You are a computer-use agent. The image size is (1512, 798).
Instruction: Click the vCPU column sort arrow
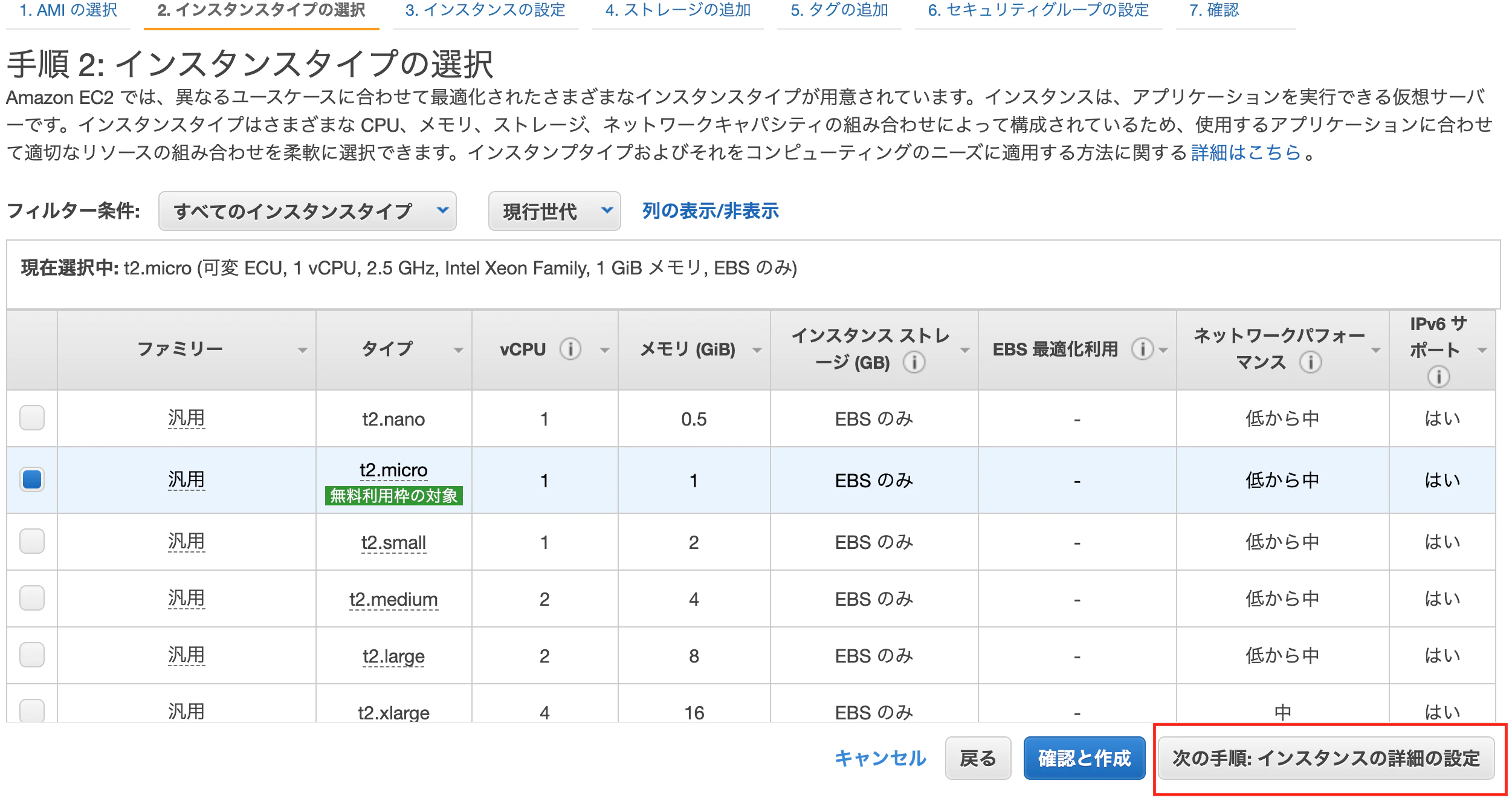(x=604, y=349)
